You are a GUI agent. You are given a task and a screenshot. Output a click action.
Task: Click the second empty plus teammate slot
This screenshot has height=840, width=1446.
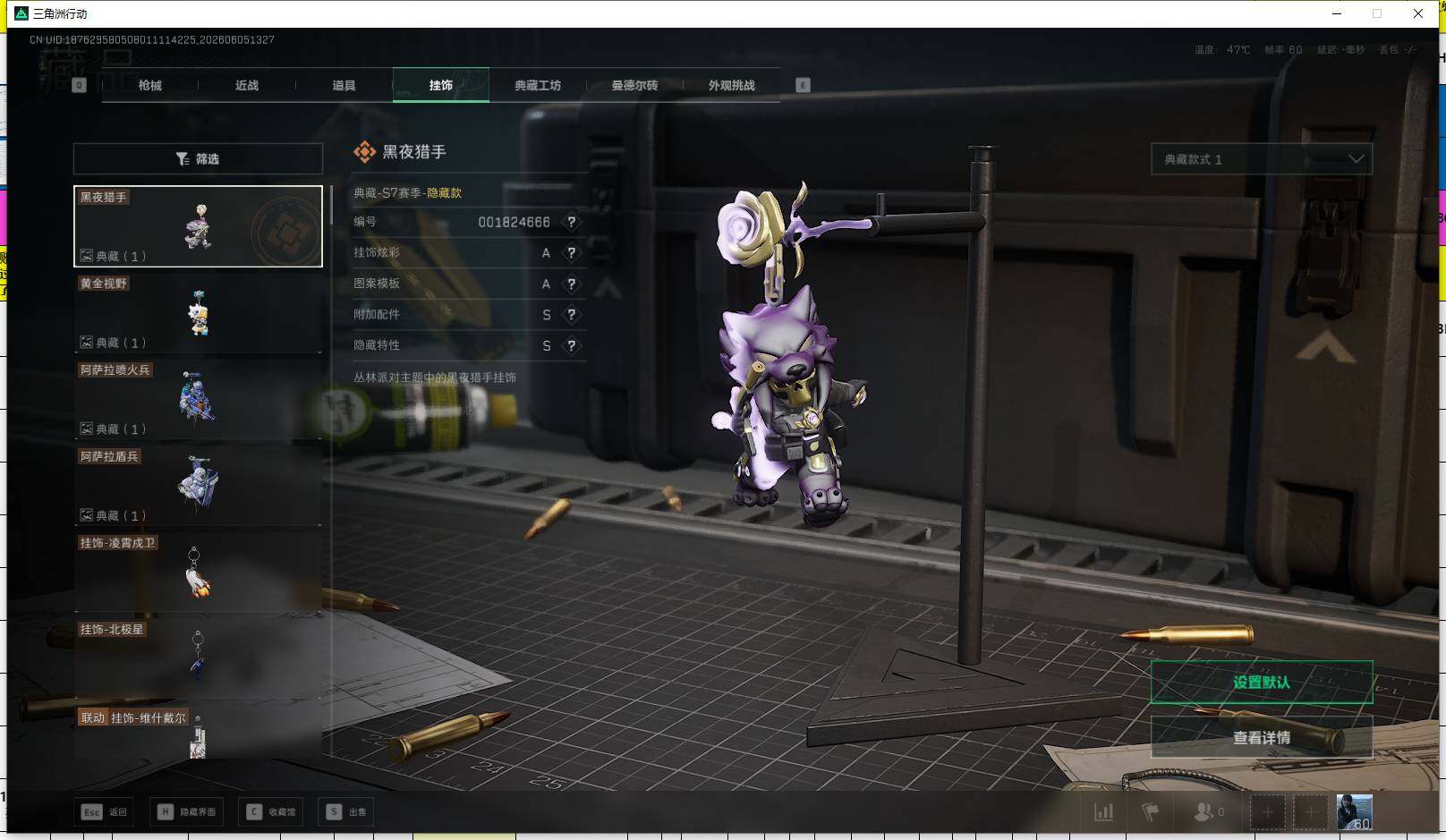[x=1311, y=812]
